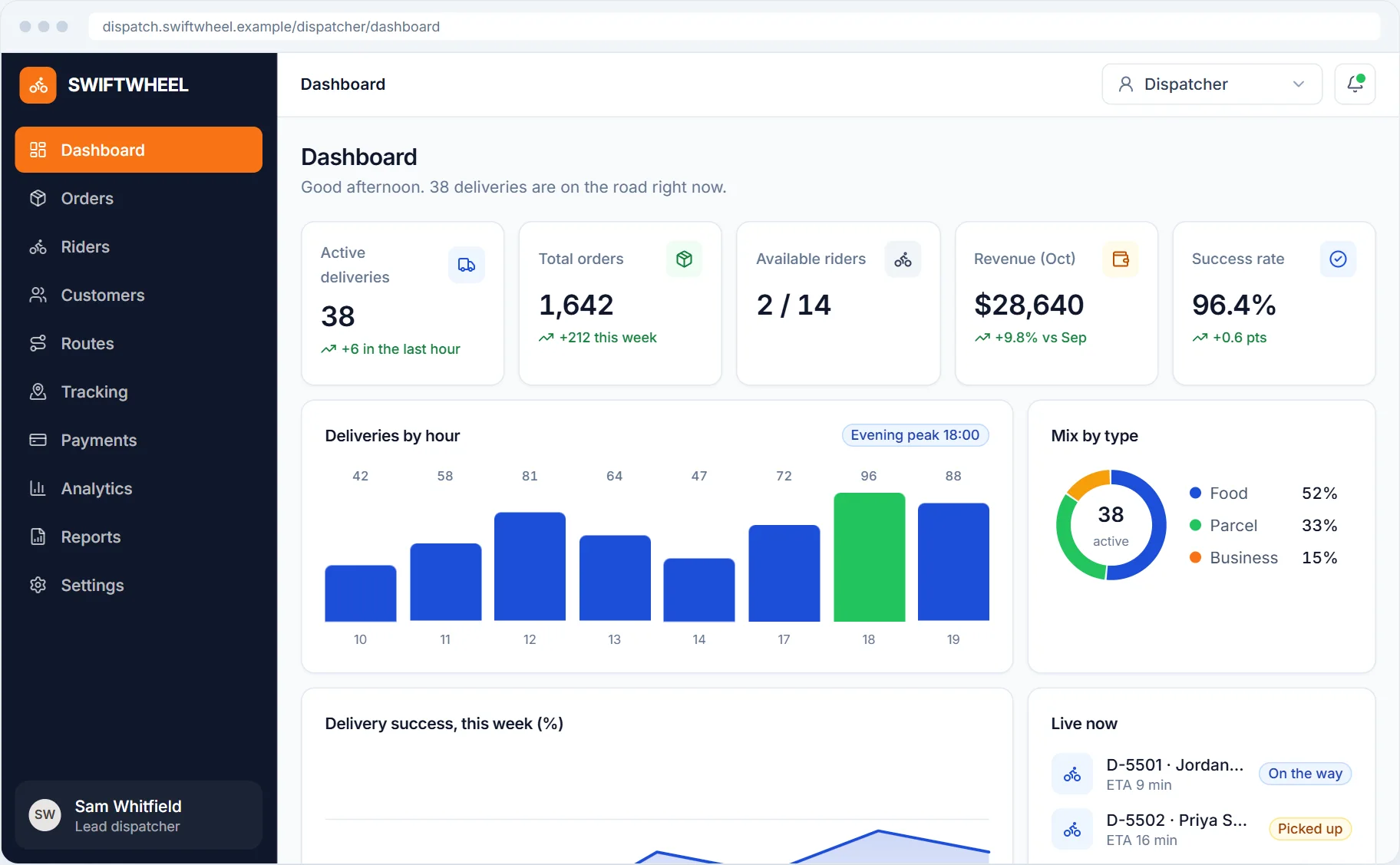Click the bar for hour 14
The image size is (1400, 865).
(699, 589)
